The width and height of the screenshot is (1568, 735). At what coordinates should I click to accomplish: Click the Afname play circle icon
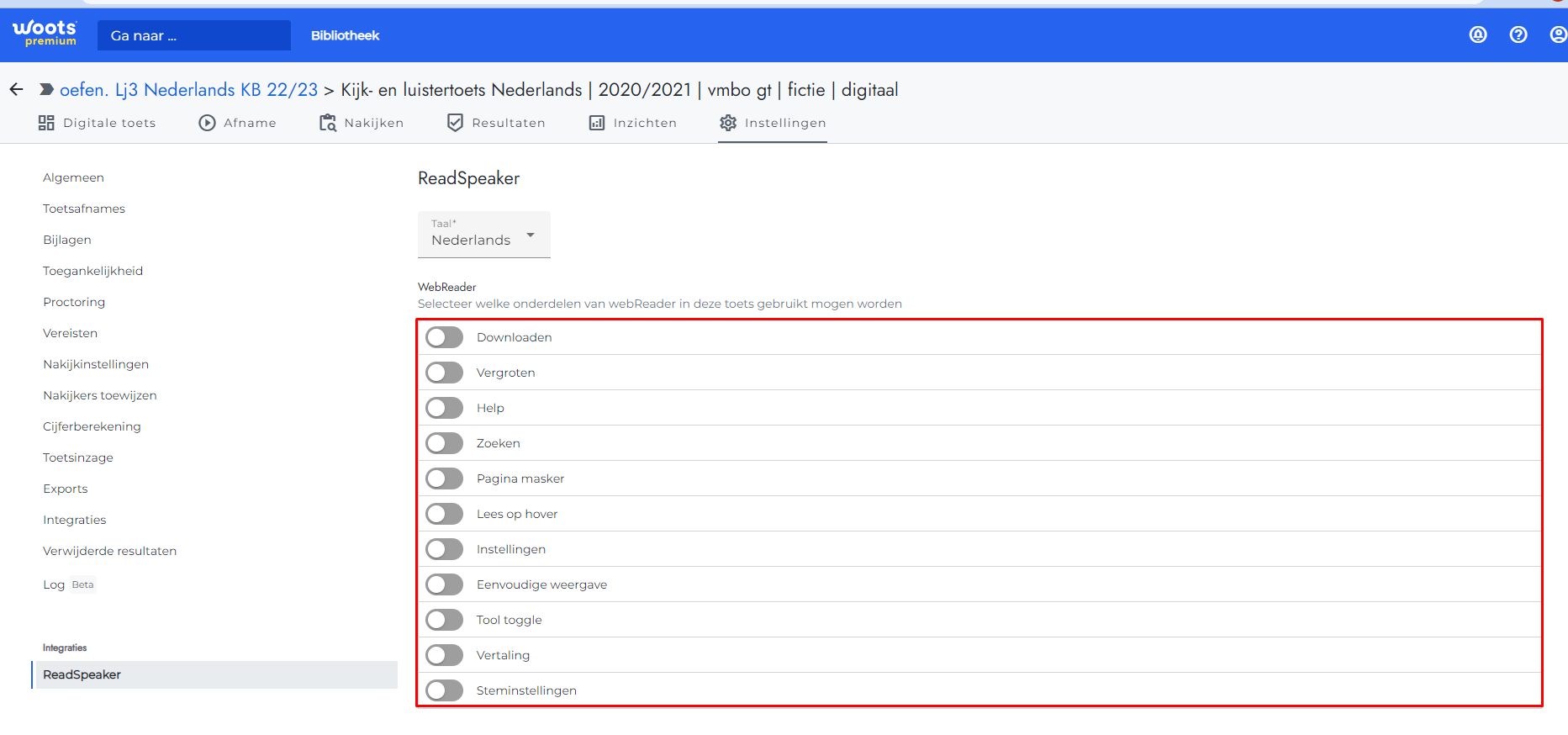pos(207,123)
